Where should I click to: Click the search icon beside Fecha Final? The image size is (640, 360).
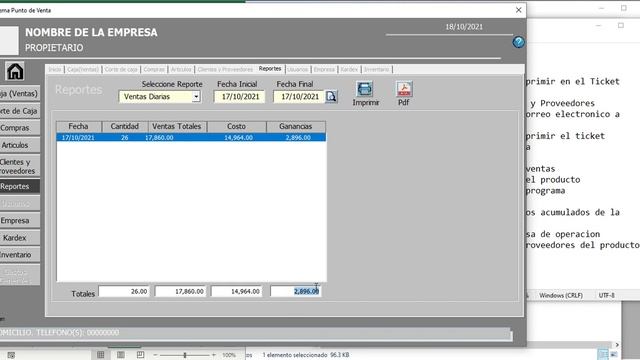coord(331,97)
